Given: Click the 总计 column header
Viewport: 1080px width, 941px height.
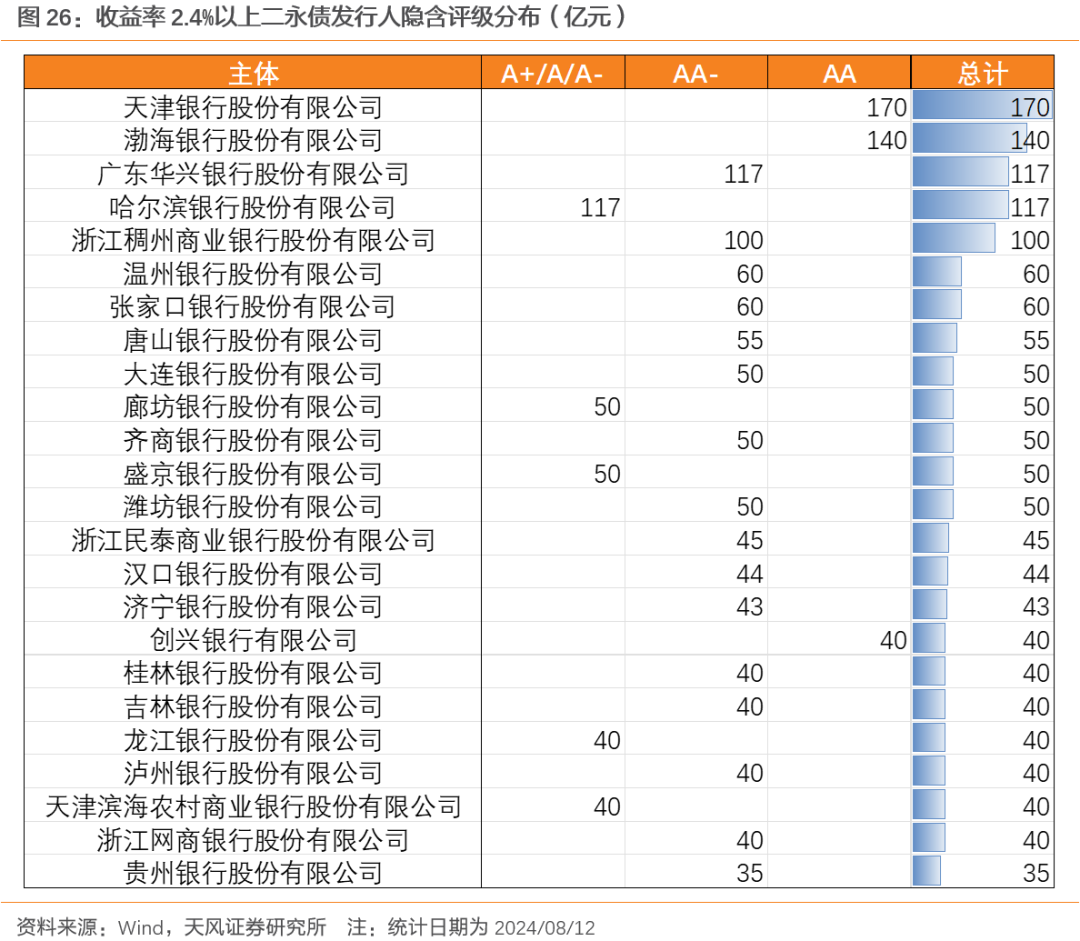Looking at the screenshot, I should (982, 73).
